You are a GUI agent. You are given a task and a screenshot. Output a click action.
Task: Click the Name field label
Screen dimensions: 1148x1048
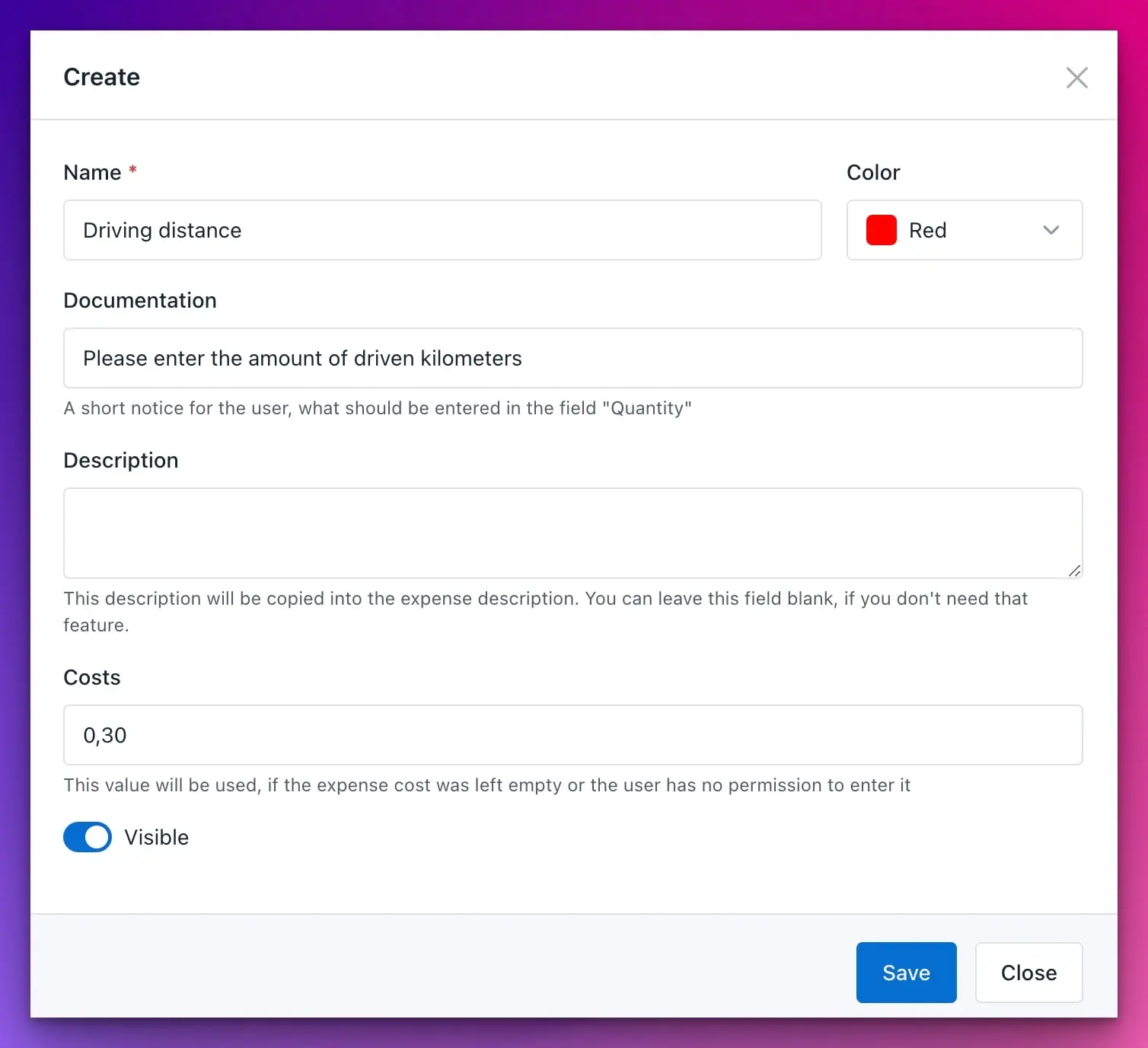pos(92,172)
